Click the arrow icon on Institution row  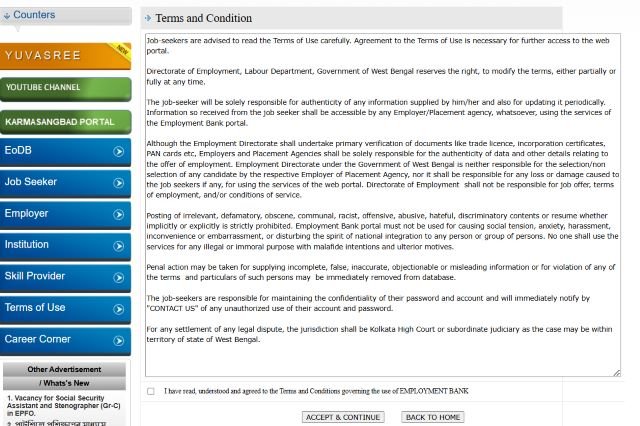tap(118, 246)
